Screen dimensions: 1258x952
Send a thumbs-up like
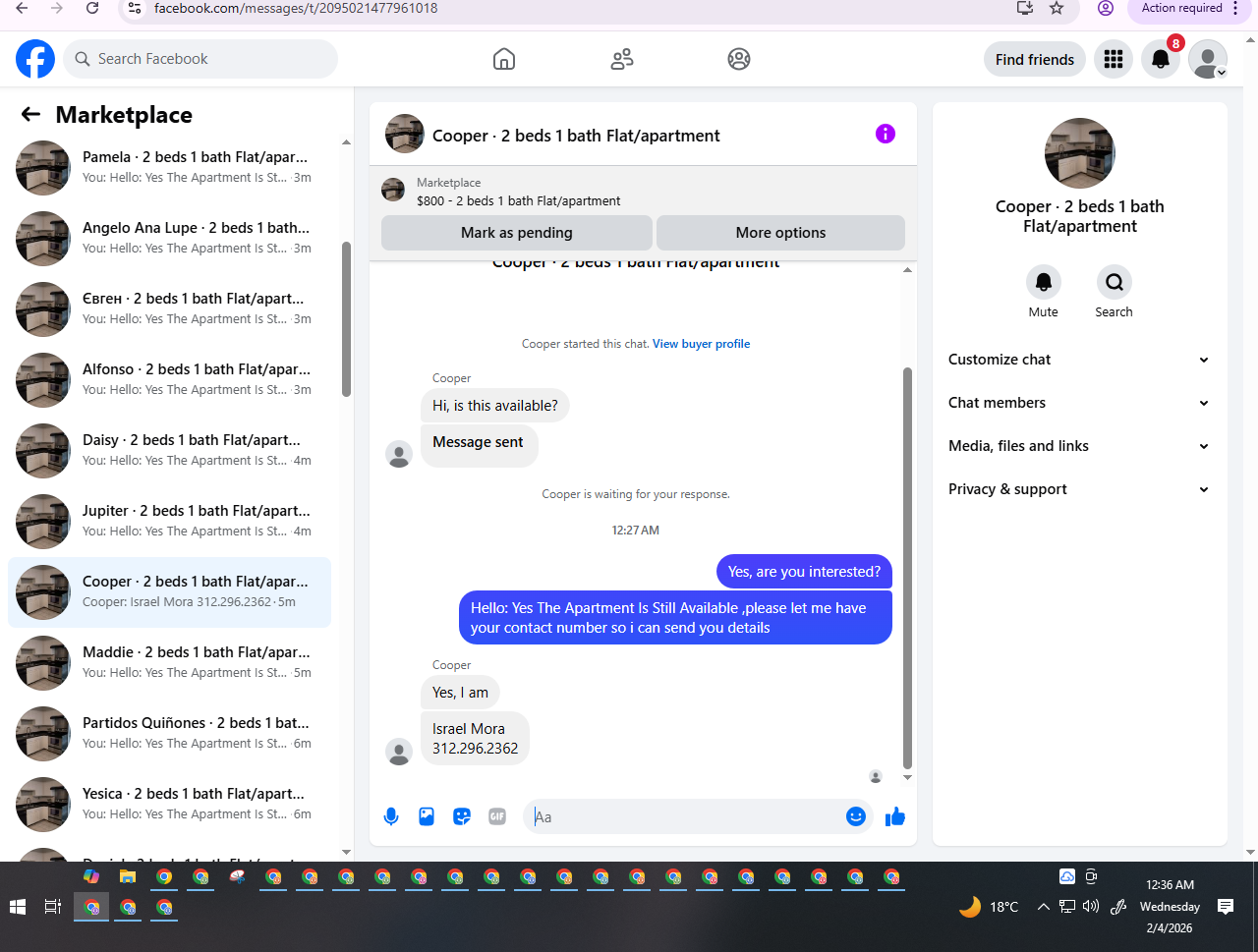(895, 816)
